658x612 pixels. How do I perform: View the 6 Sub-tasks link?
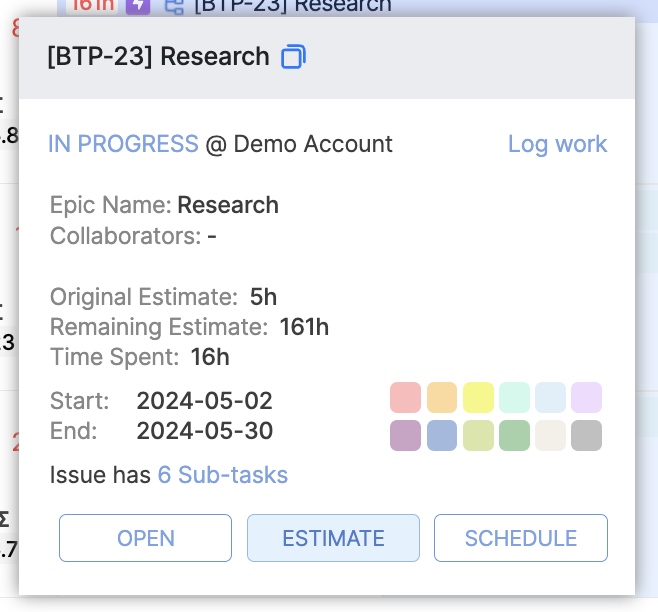tap(223, 475)
